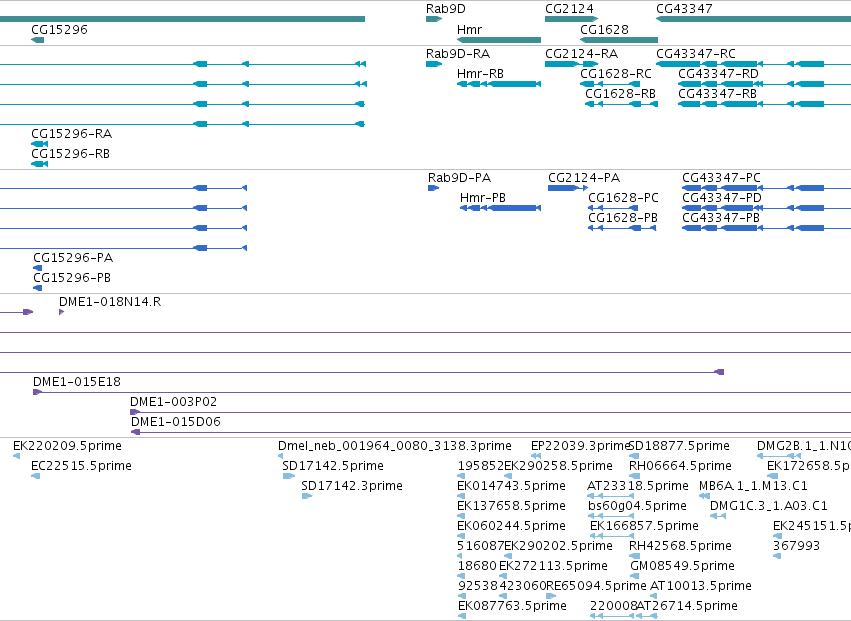Click the CG43347-RC transcript label
This screenshot has height=621, width=851.
(696, 54)
